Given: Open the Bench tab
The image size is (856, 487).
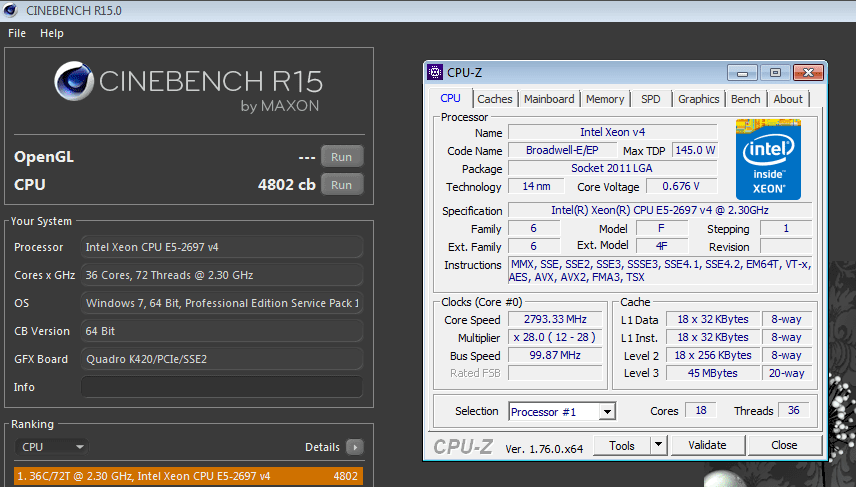Looking at the screenshot, I should [x=746, y=99].
